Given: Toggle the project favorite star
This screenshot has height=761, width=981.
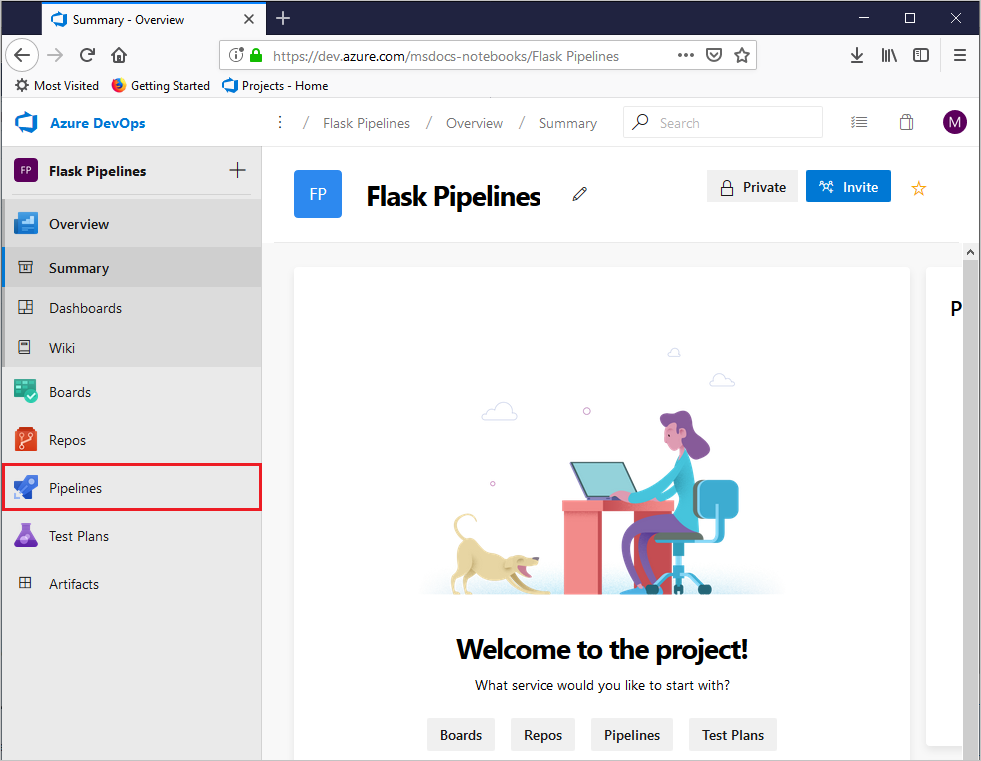Looking at the screenshot, I should pyautogui.click(x=918, y=187).
